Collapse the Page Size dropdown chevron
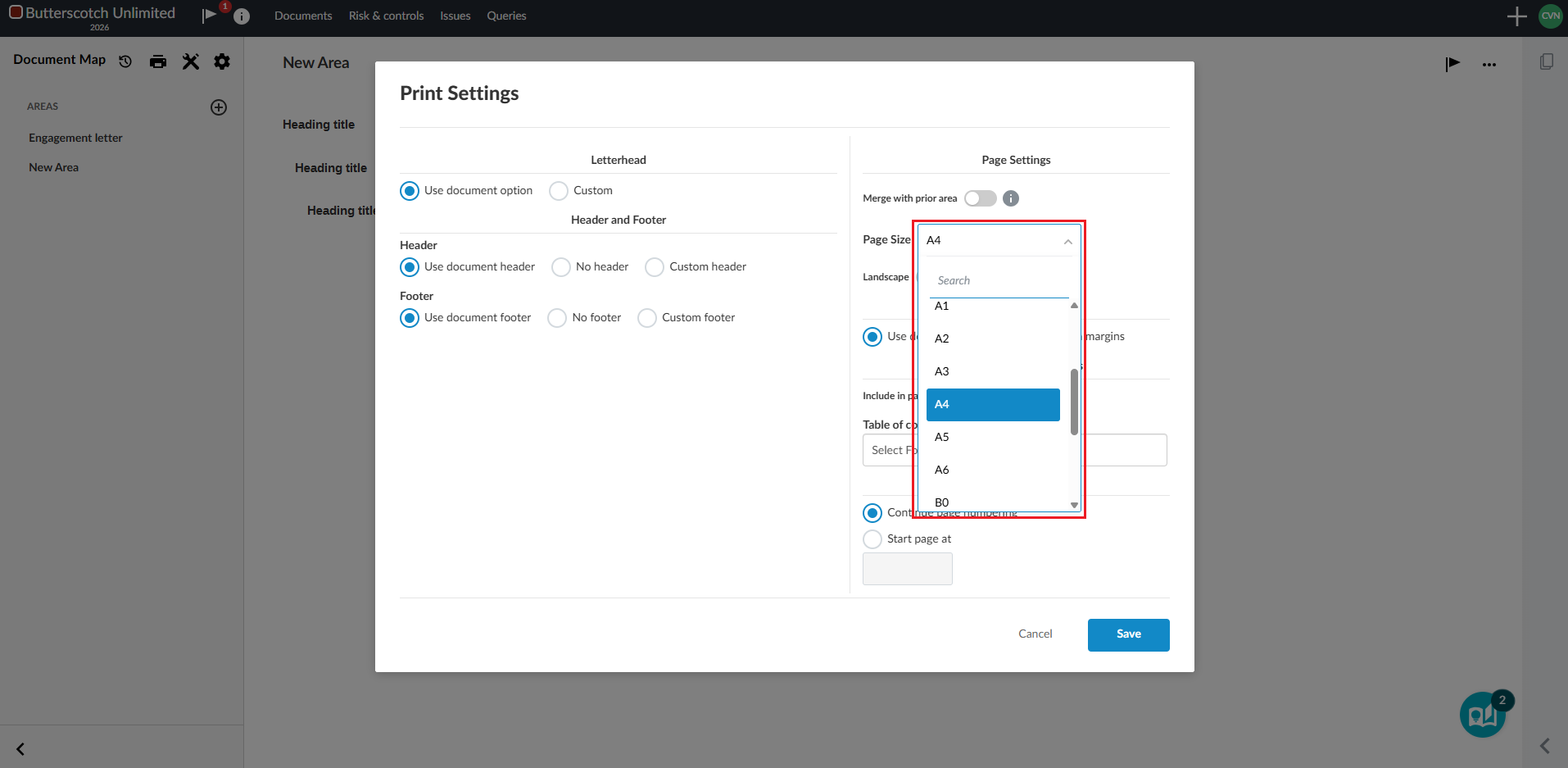 point(1067,241)
